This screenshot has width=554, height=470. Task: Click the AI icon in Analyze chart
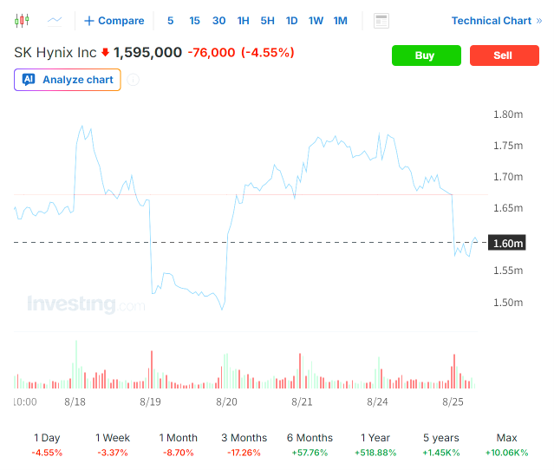tap(29, 80)
